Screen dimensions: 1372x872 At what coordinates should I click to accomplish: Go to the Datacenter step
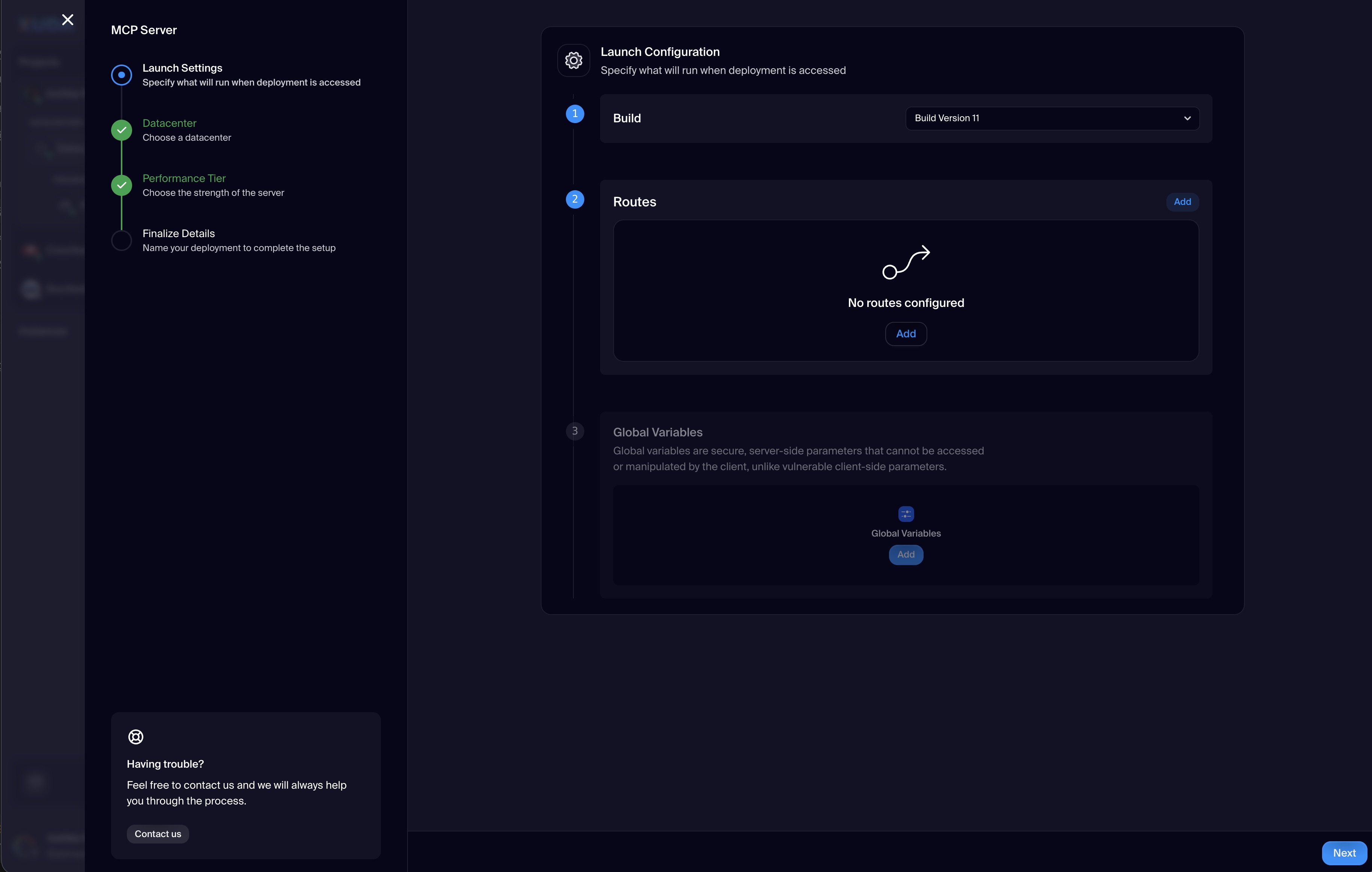point(169,123)
